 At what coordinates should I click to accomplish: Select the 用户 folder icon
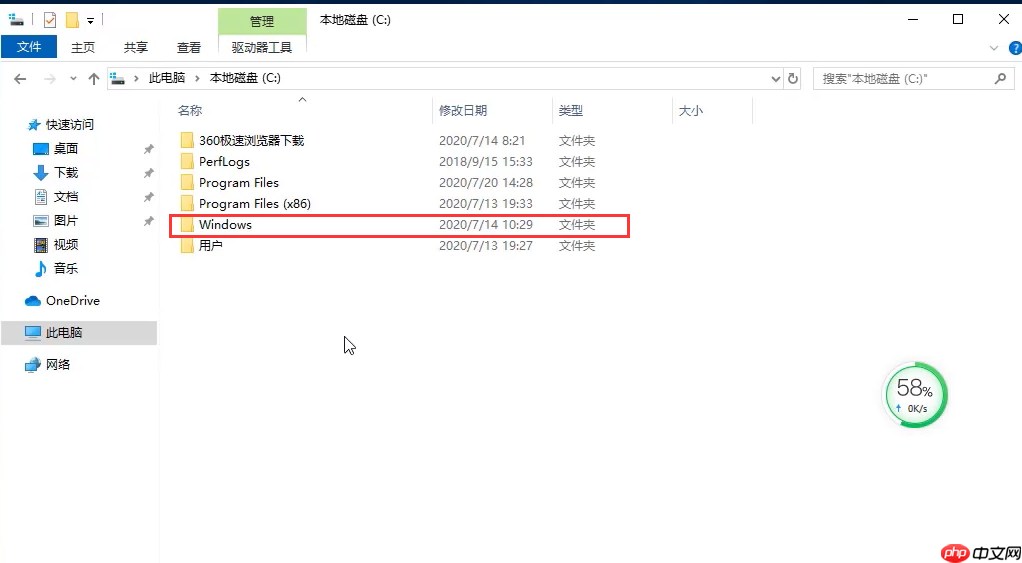click(x=187, y=246)
